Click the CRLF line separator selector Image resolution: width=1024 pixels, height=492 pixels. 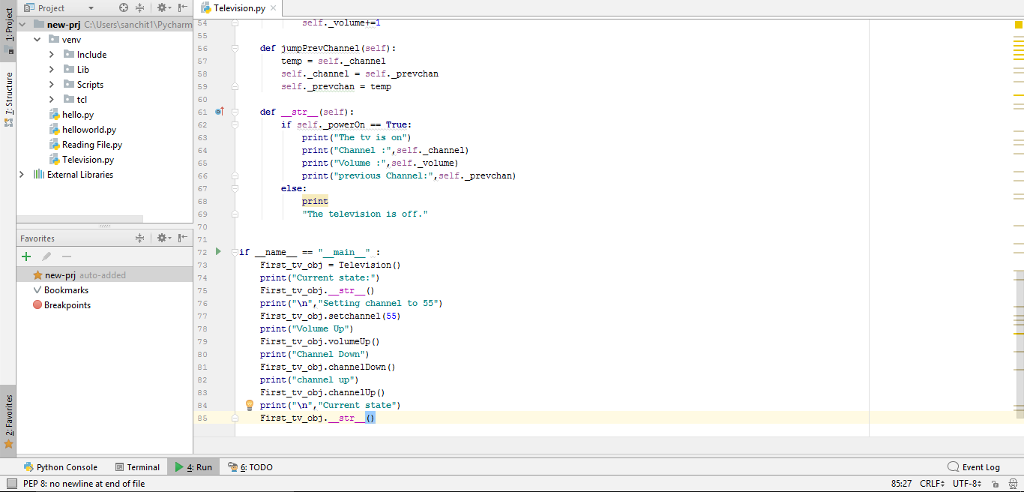[x=932, y=484]
